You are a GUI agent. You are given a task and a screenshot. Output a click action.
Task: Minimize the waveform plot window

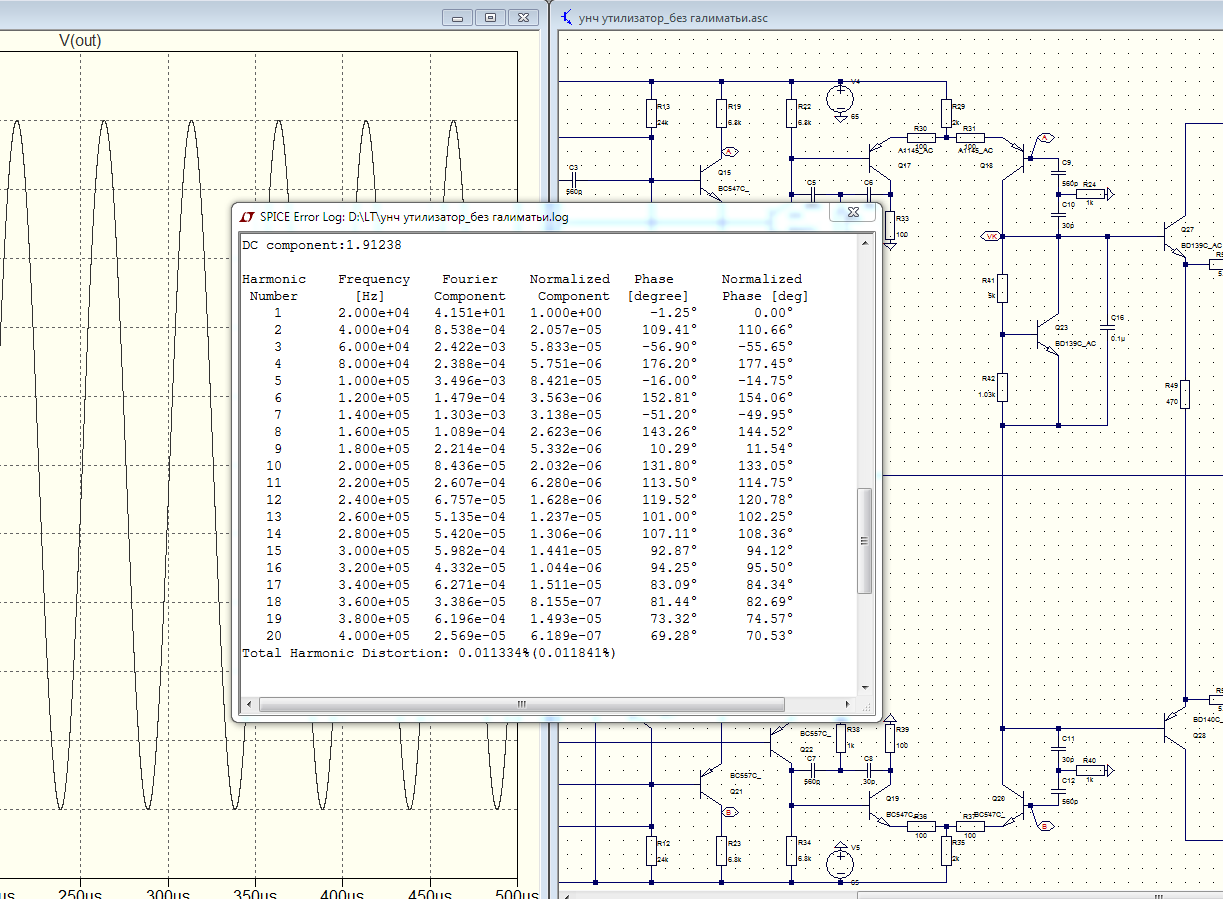tap(458, 17)
